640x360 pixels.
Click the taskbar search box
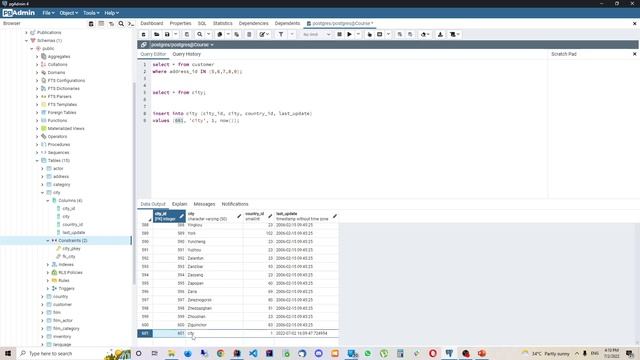tap(61, 353)
